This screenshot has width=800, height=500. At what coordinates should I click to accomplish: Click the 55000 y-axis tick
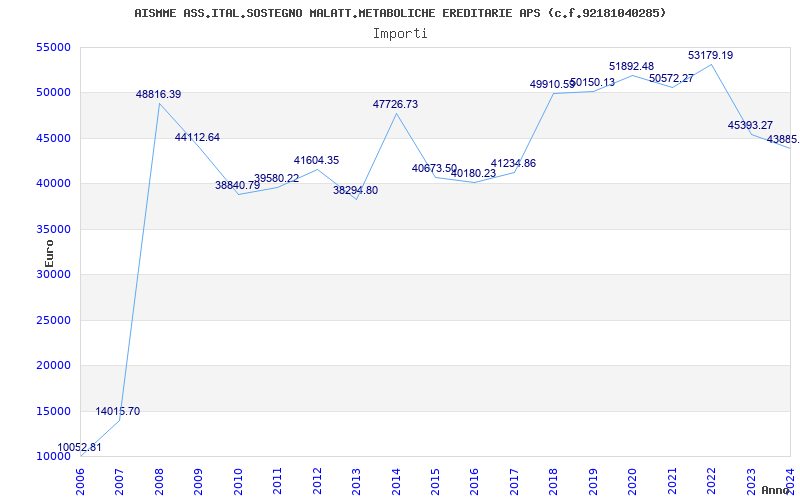53,47
